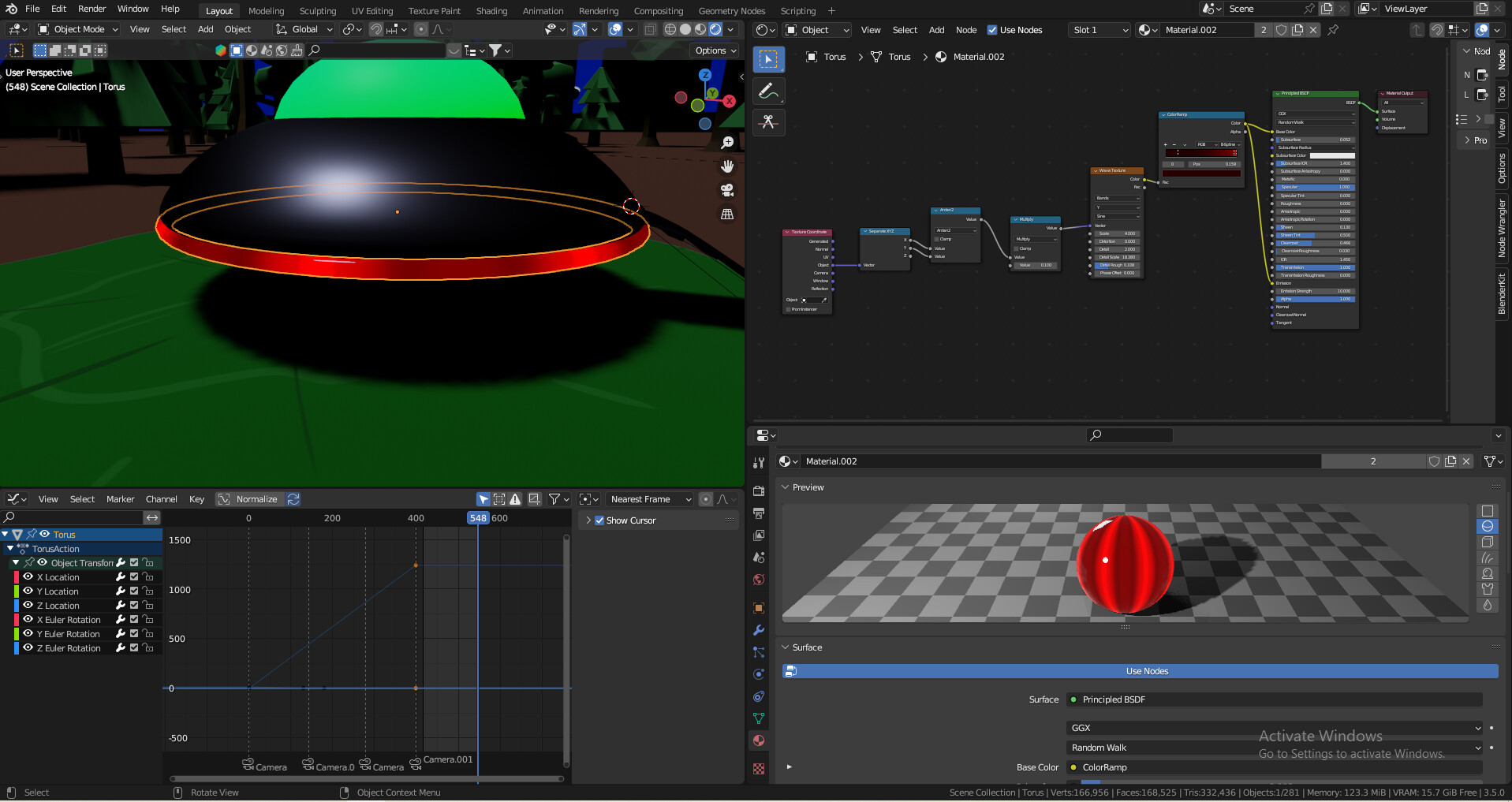1512x802 pixels.
Task: Click the blue Use Nodes button
Action: (1146, 671)
